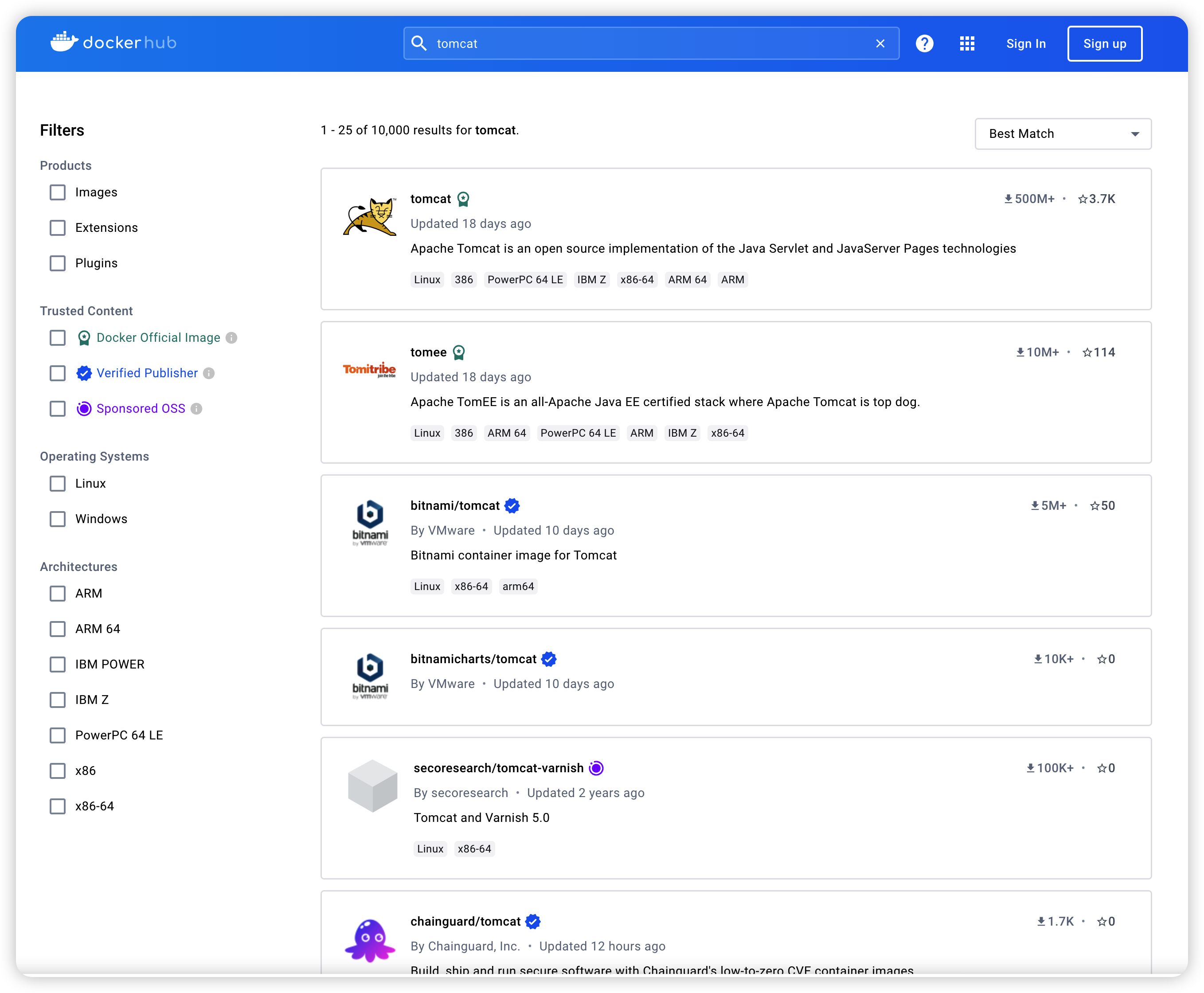Click info icon next to Verified Publisher
Image resolution: width=1204 pixels, height=993 pixels.
(209, 374)
